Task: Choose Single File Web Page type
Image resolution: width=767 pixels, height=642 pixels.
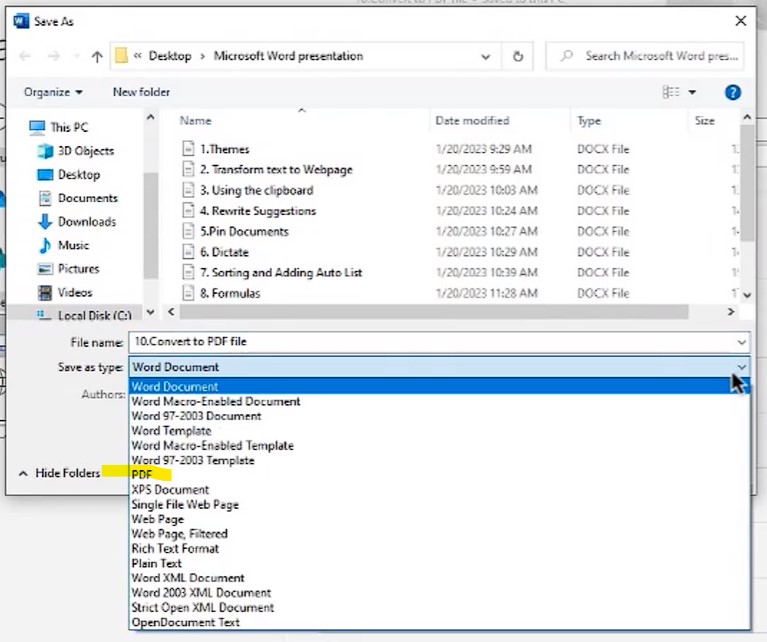Action: (439, 504)
